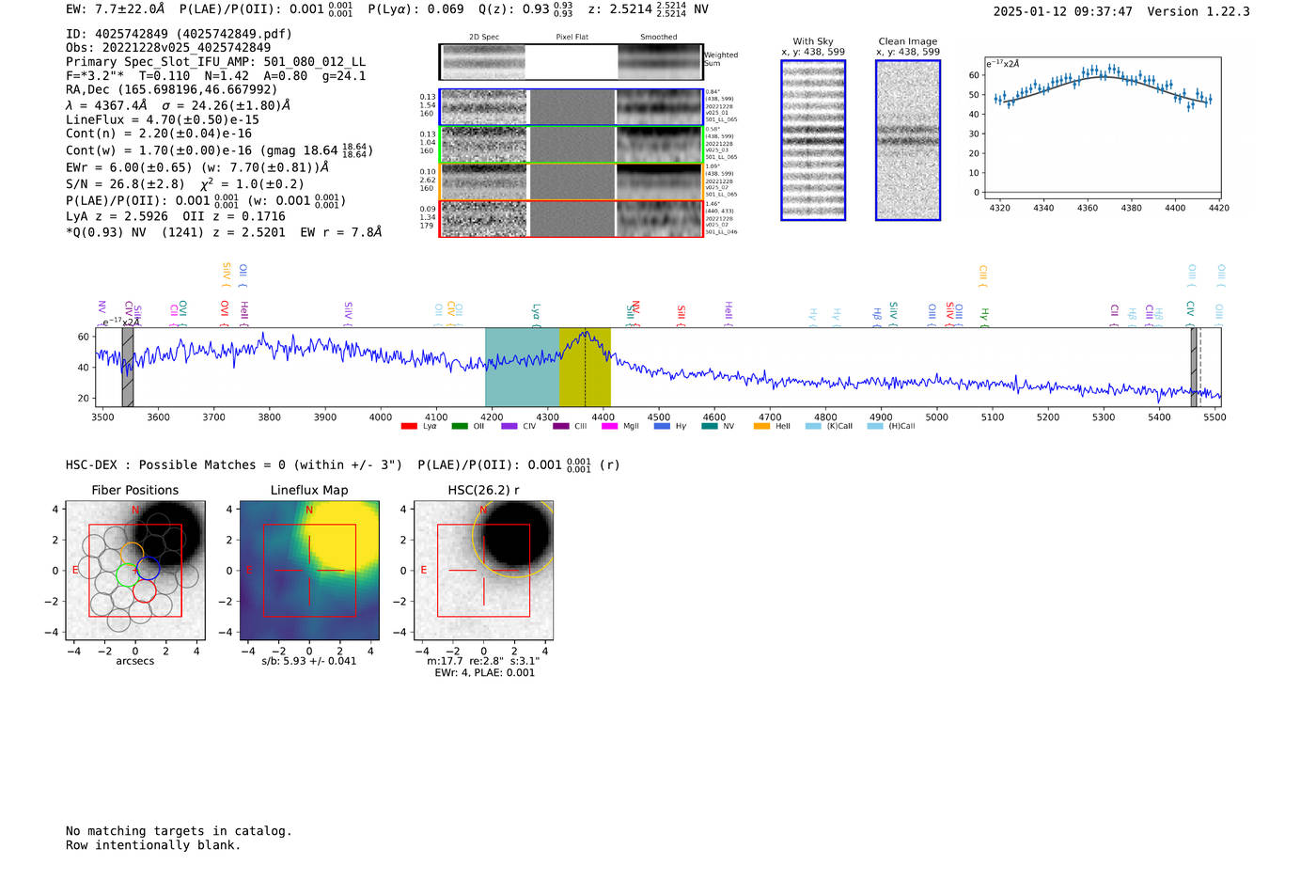The height and width of the screenshot is (896, 1316).
Task: Click the hatched gray band near 3550
Action: pos(128,367)
